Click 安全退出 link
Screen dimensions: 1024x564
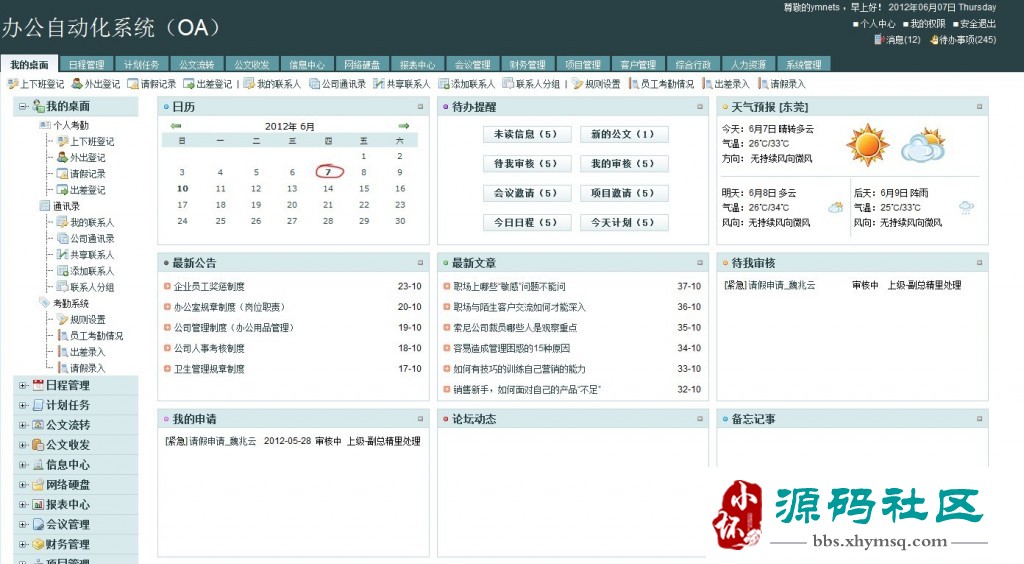click(x=978, y=24)
